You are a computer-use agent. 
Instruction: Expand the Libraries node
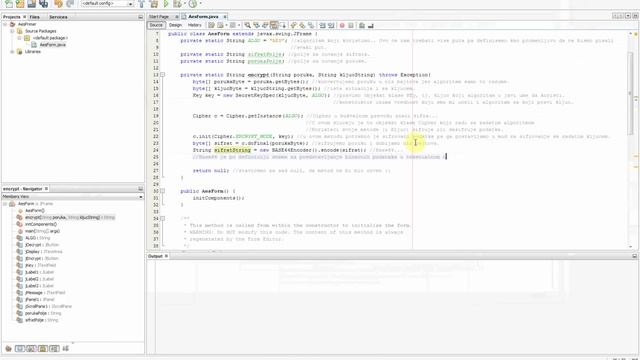pyautogui.click(x=12, y=52)
